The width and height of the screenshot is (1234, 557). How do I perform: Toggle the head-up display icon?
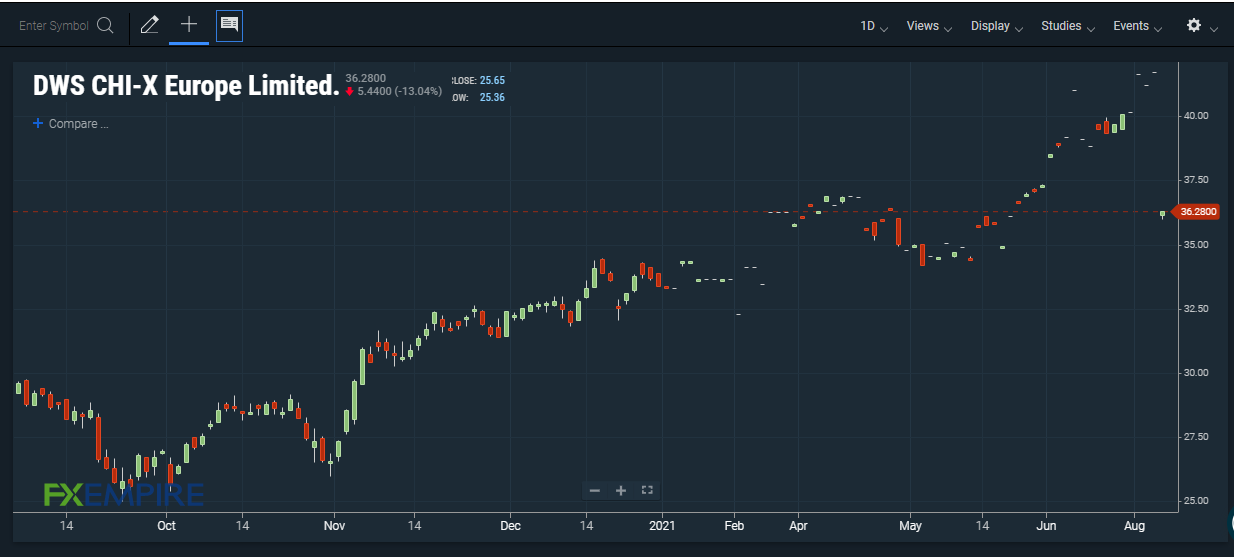tap(229, 25)
